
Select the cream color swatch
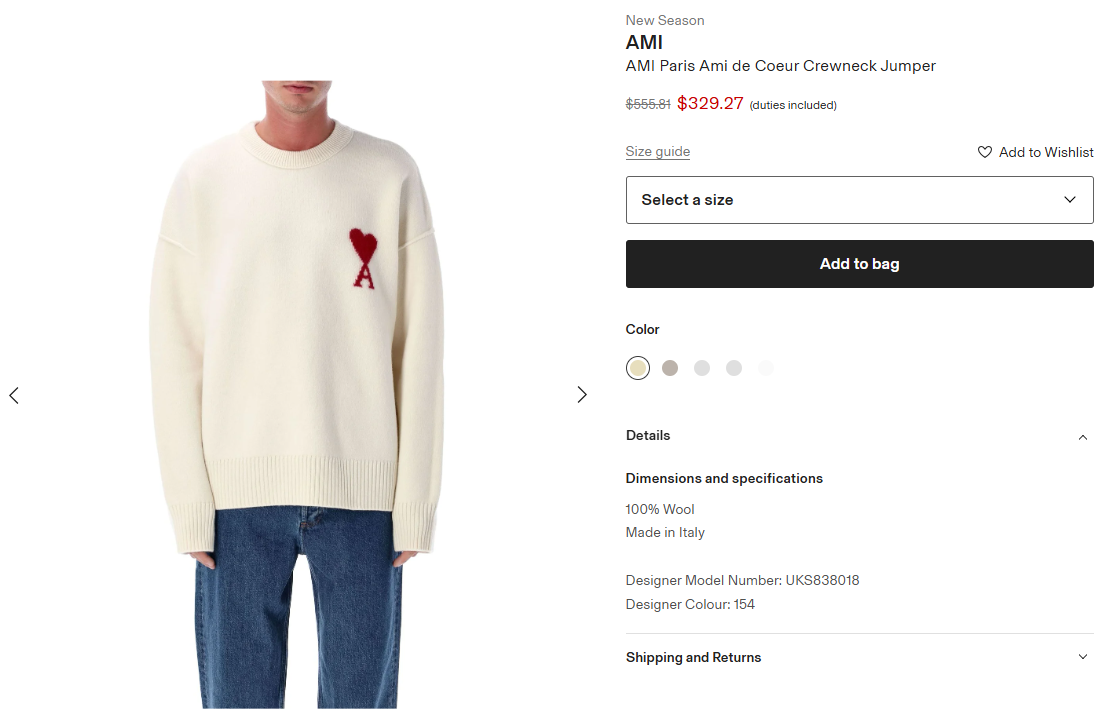(x=638, y=368)
